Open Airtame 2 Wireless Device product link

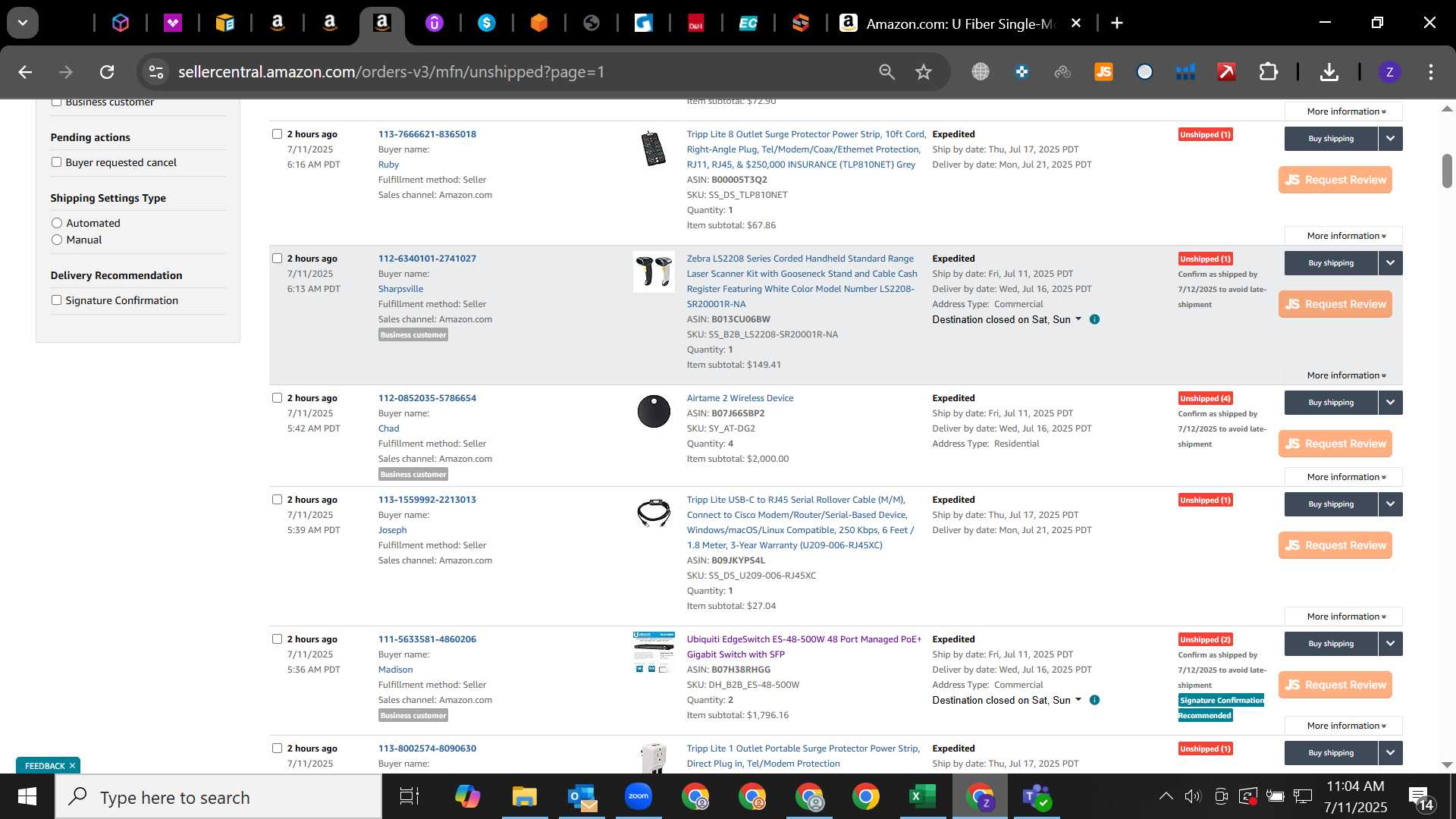coord(740,398)
